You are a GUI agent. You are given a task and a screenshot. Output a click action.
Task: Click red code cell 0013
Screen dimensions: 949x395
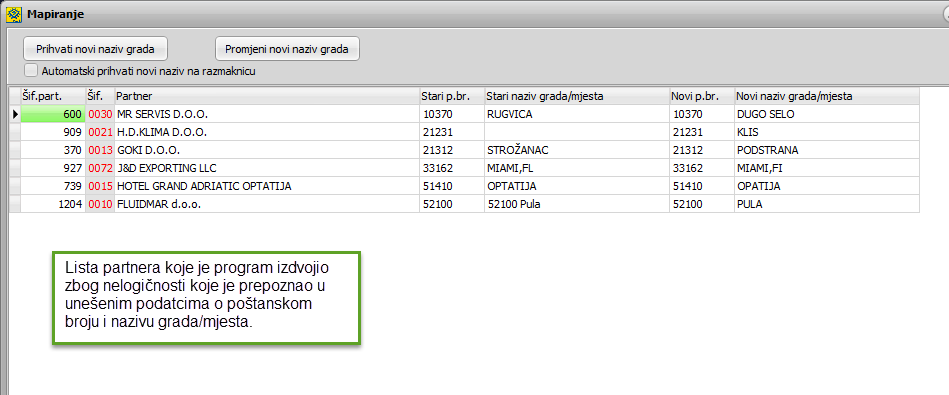[100, 150]
